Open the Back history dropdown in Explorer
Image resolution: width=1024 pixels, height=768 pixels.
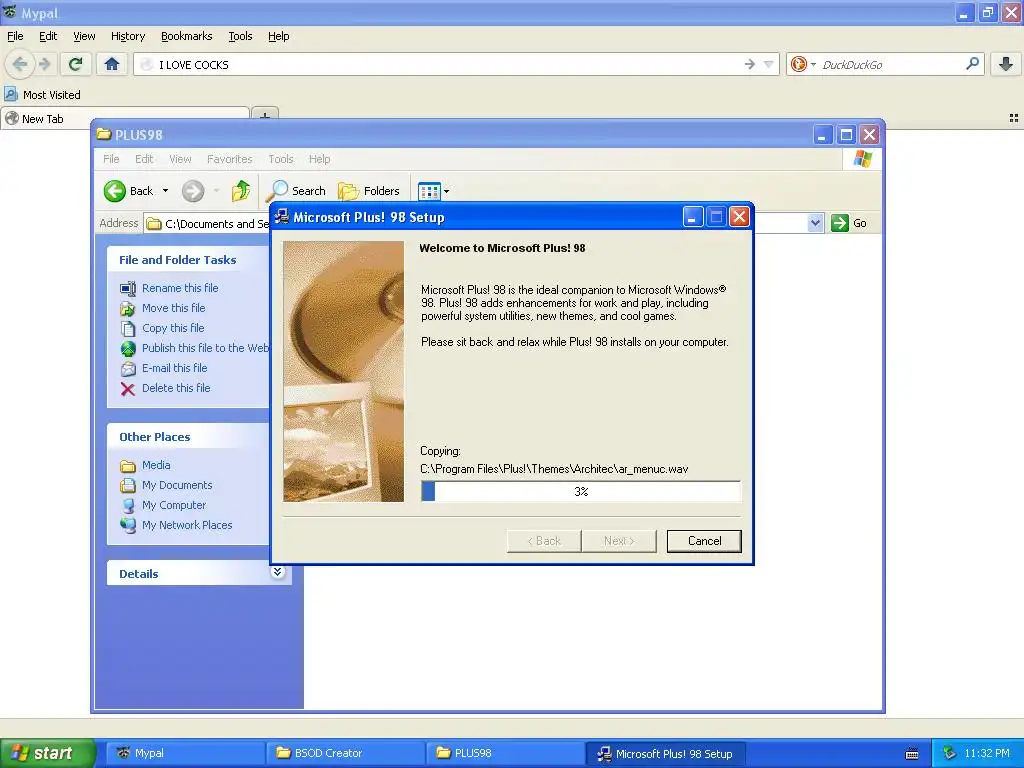pyautogui.click(x=166, y=191)
